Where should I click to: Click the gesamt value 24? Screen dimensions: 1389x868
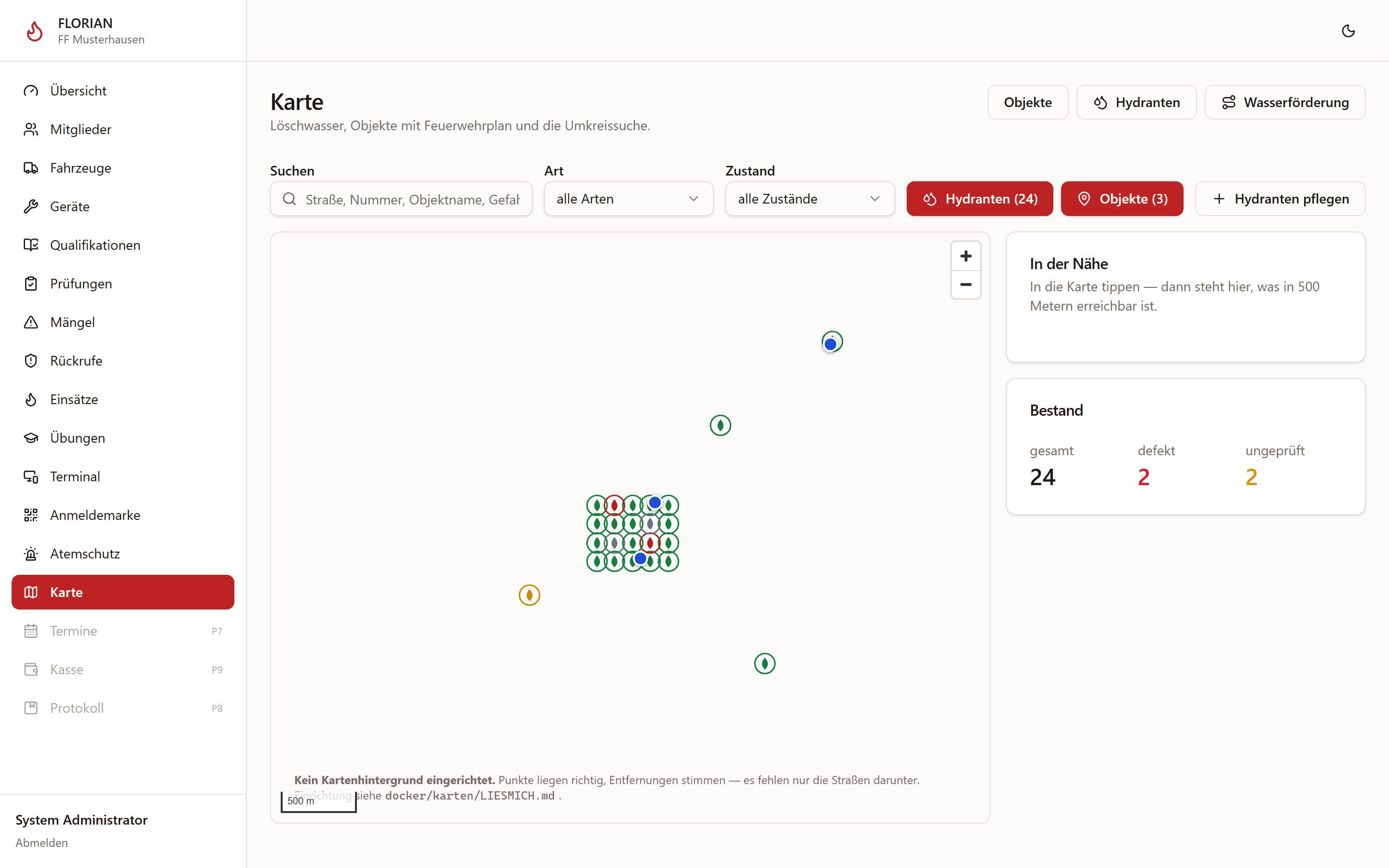coord(1042,477)
